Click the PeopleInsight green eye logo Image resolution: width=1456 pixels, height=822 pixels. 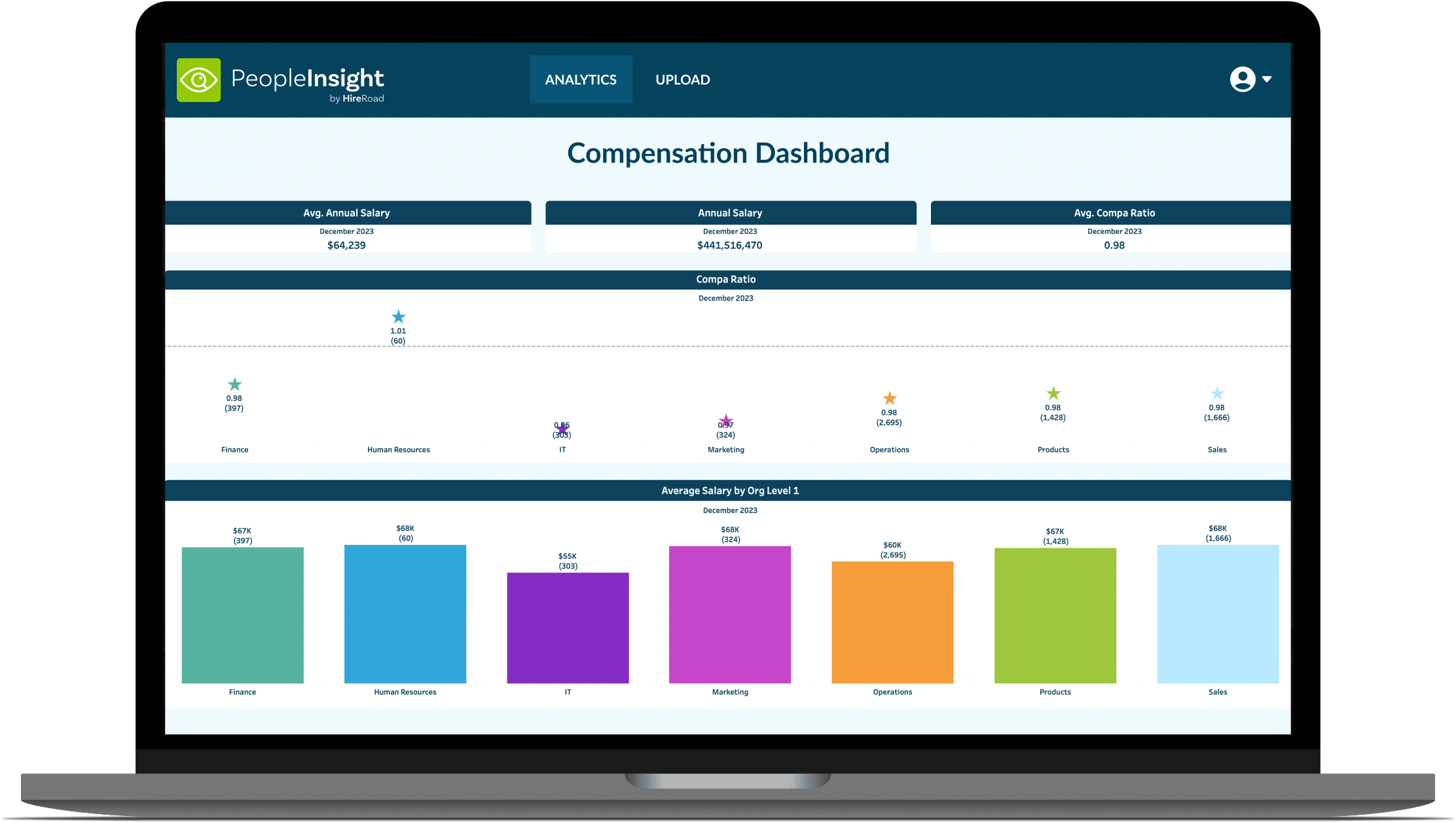click(x=199, y=80)
